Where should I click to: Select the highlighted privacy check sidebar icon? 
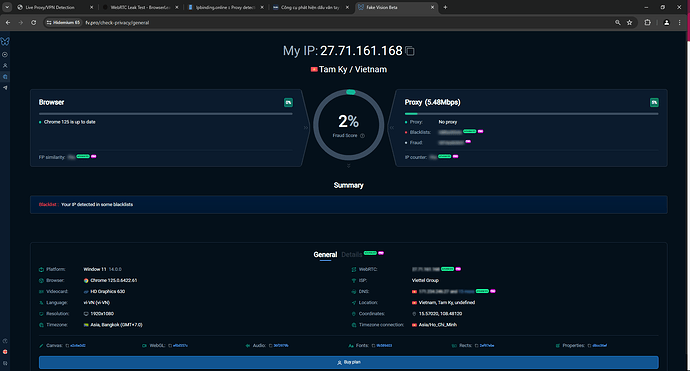point(5,77)
